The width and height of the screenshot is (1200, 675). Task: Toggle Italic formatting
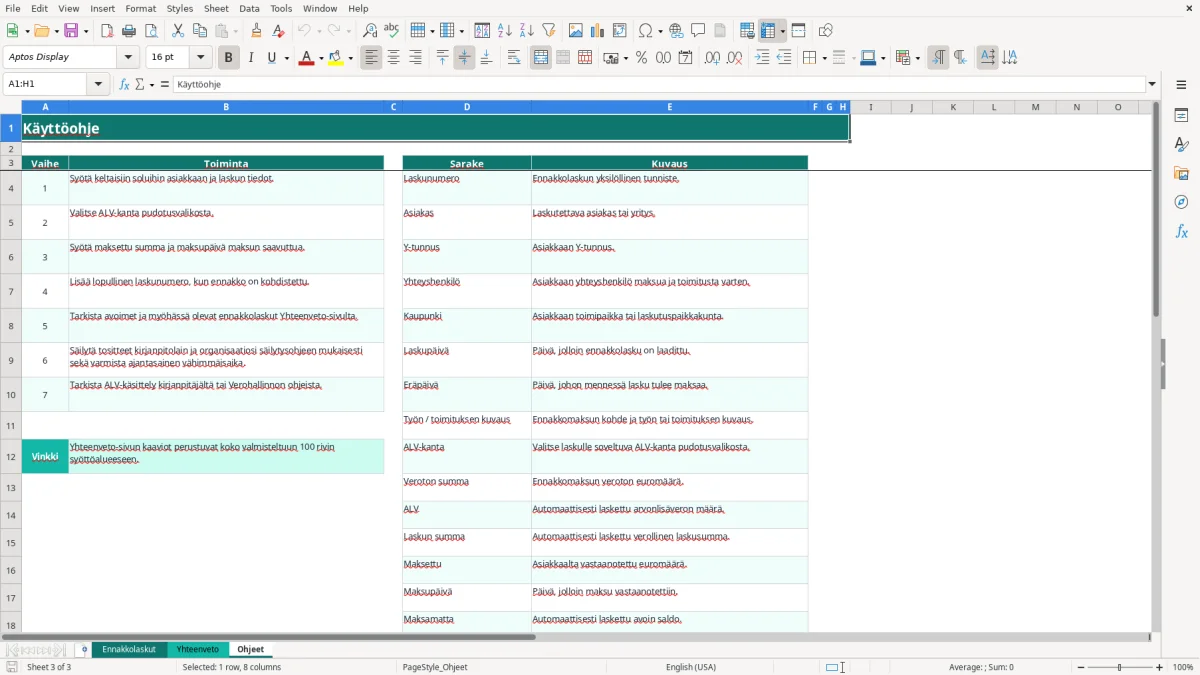(250, 58)
